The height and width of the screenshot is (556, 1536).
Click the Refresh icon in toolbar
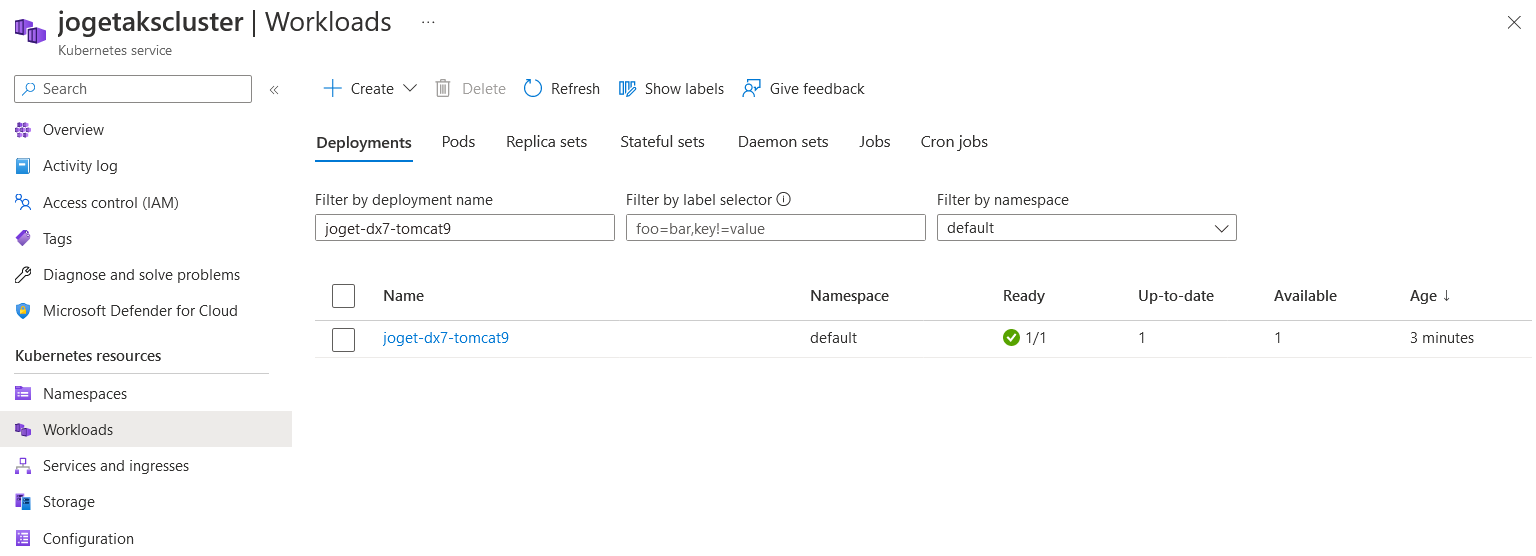point(533,89)
